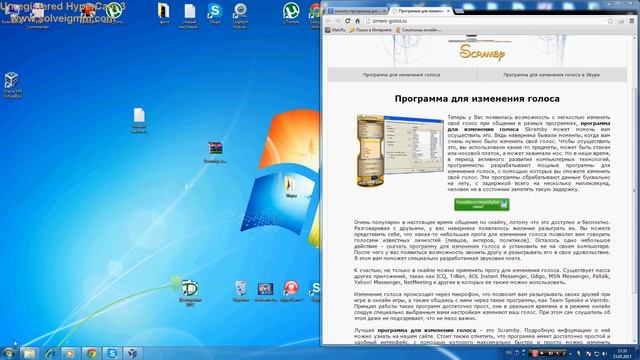Image resolution: width=640 pixels, height=360 pixels.
Task: Select the Logitech webcam desktop shortcut
Action: coord(240,16)
